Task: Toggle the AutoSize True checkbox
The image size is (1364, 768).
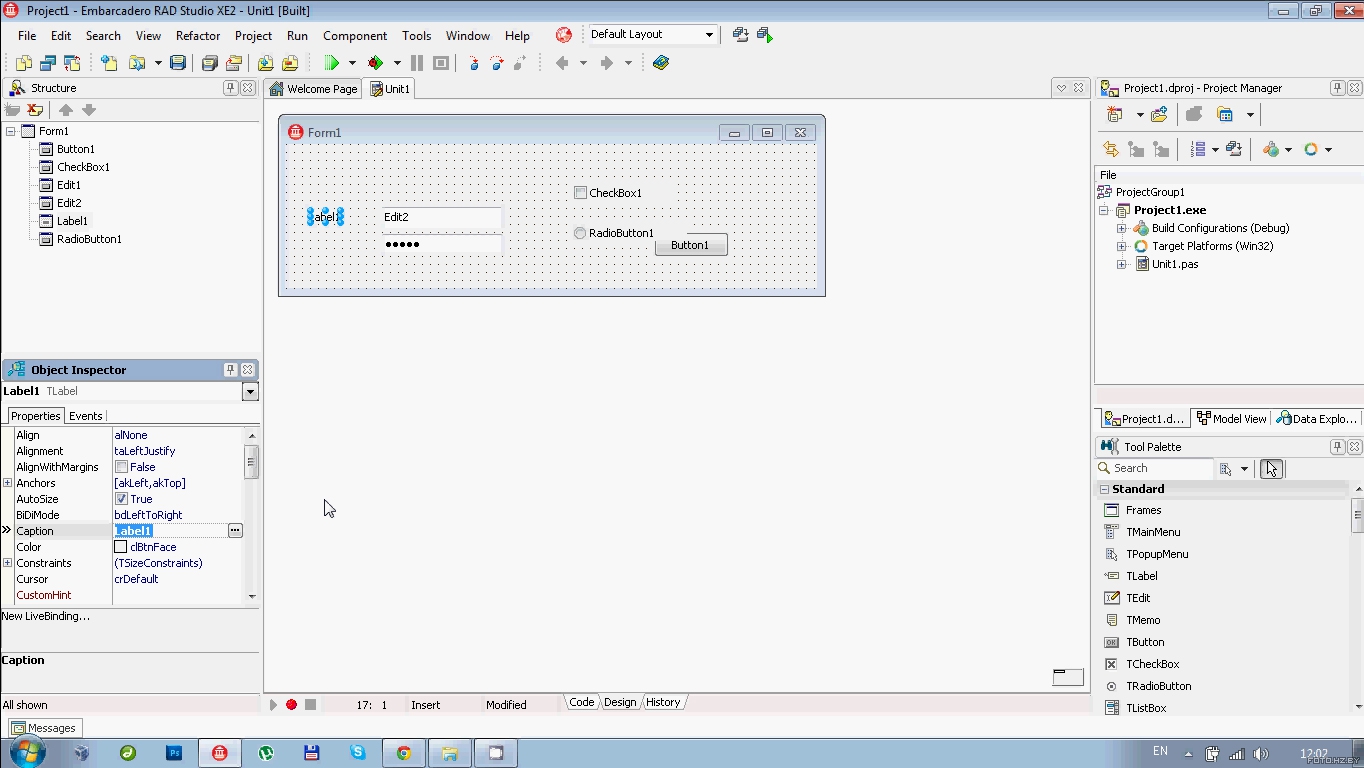Action: 121,499
